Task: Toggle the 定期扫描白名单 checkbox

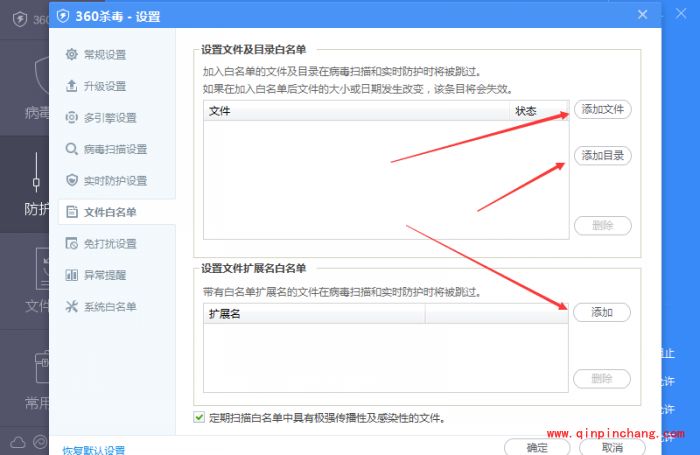Action: (x=199, y=417)
